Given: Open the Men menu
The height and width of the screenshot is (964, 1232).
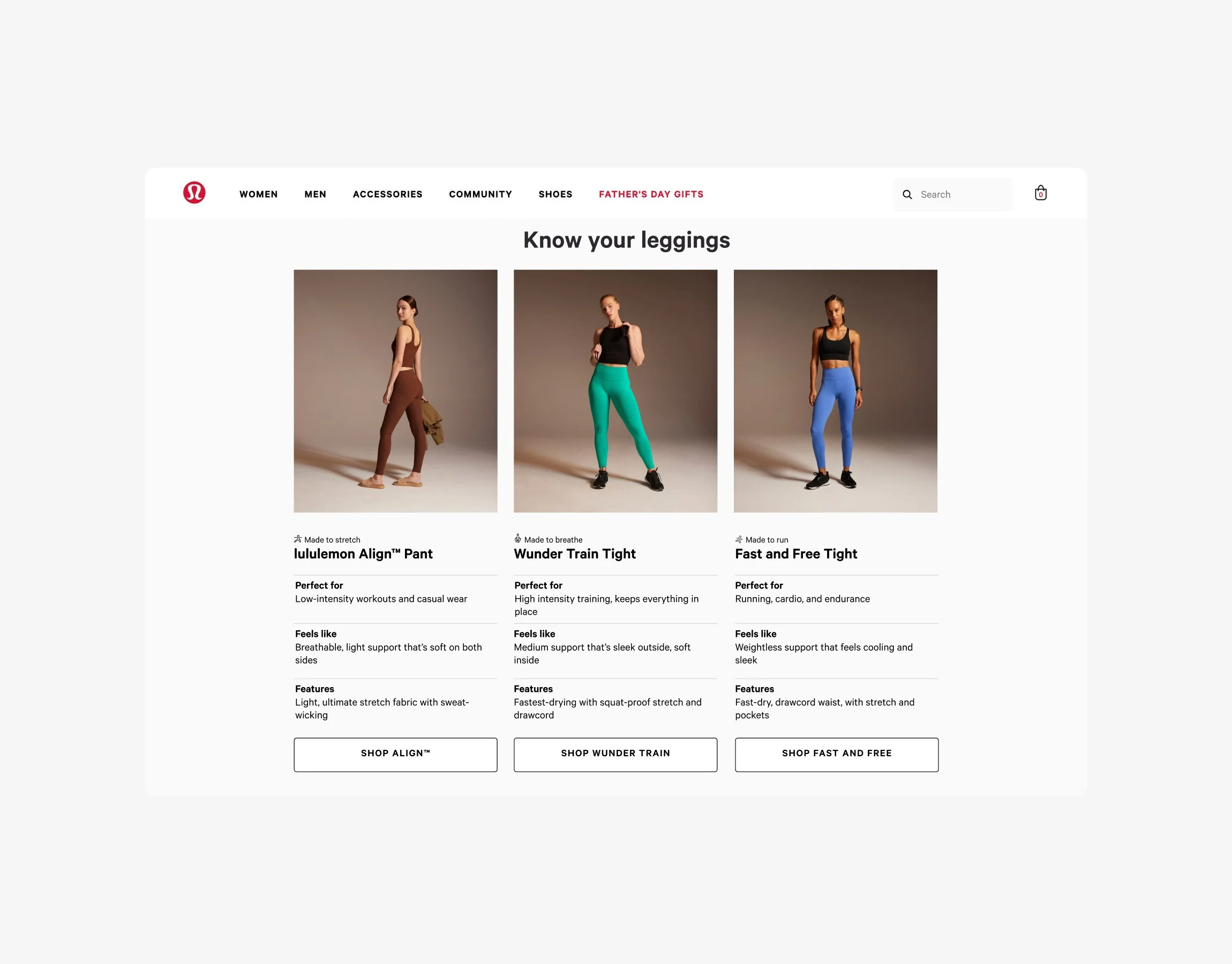Looking at the screenshot, I should tap(315, 194).
